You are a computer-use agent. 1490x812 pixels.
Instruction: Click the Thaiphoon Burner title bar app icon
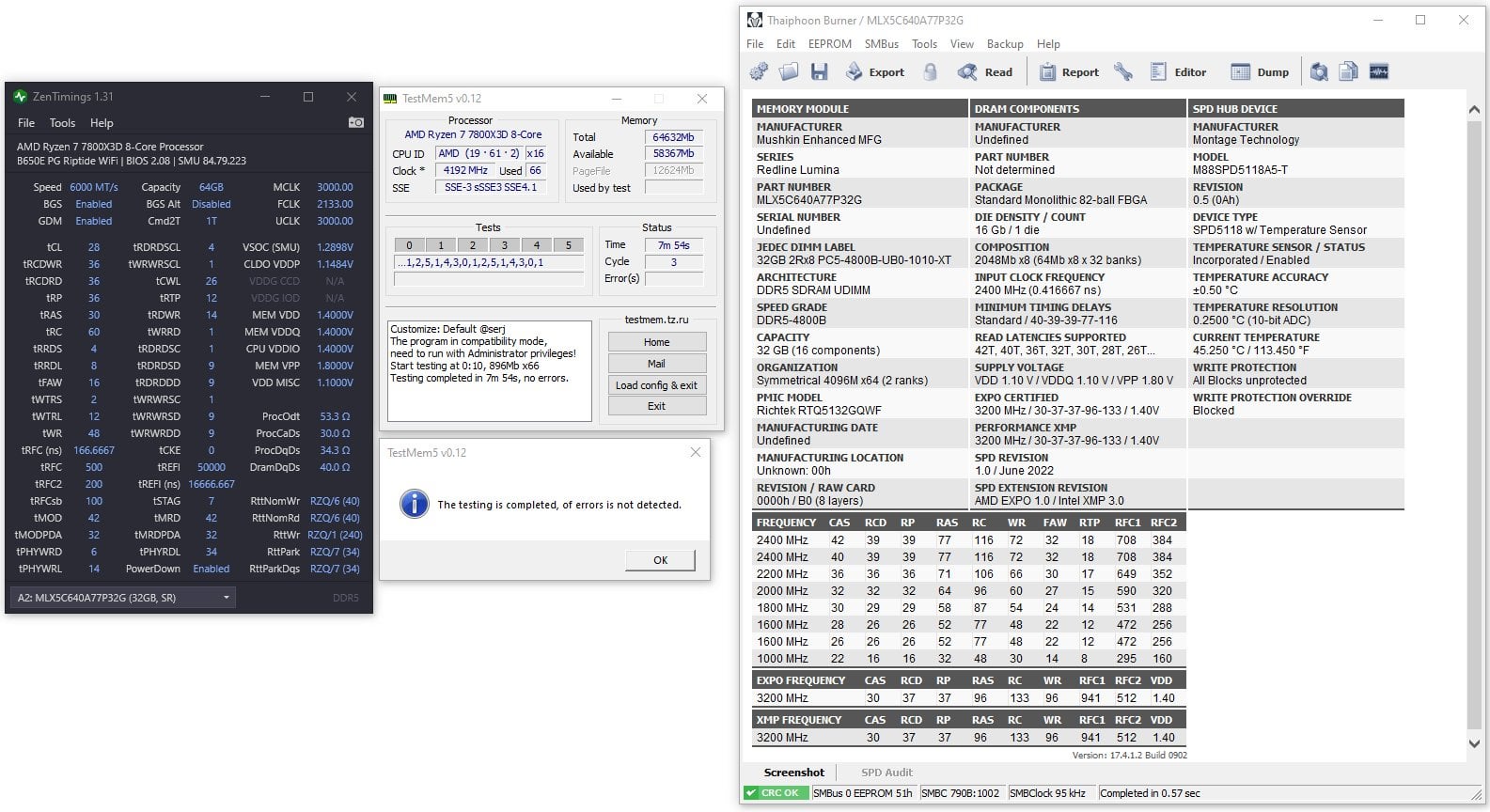coord(754,21)
